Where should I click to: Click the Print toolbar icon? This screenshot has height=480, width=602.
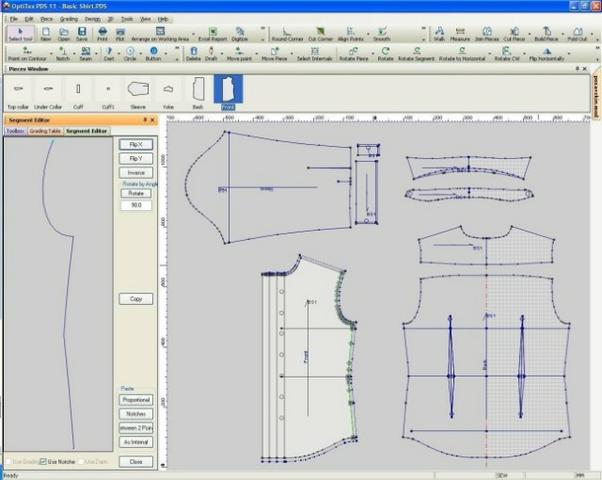pos(102,34)
